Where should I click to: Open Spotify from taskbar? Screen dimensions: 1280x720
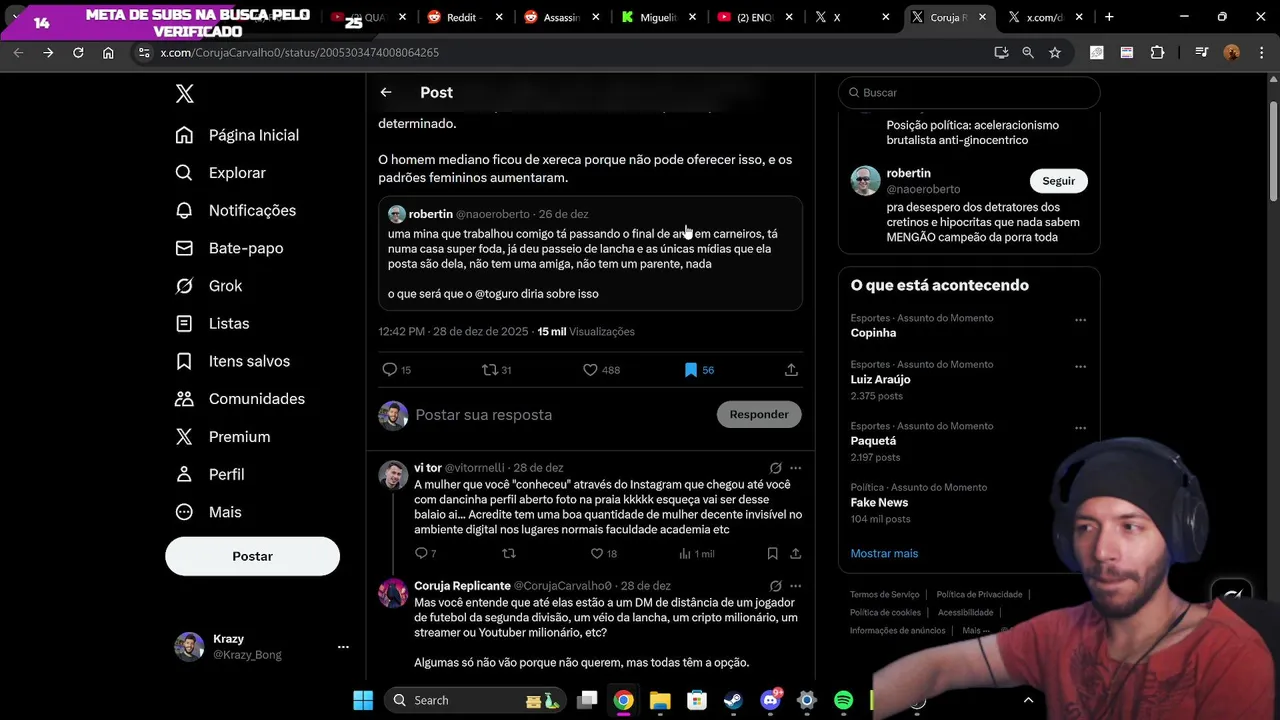click(843, 700)
